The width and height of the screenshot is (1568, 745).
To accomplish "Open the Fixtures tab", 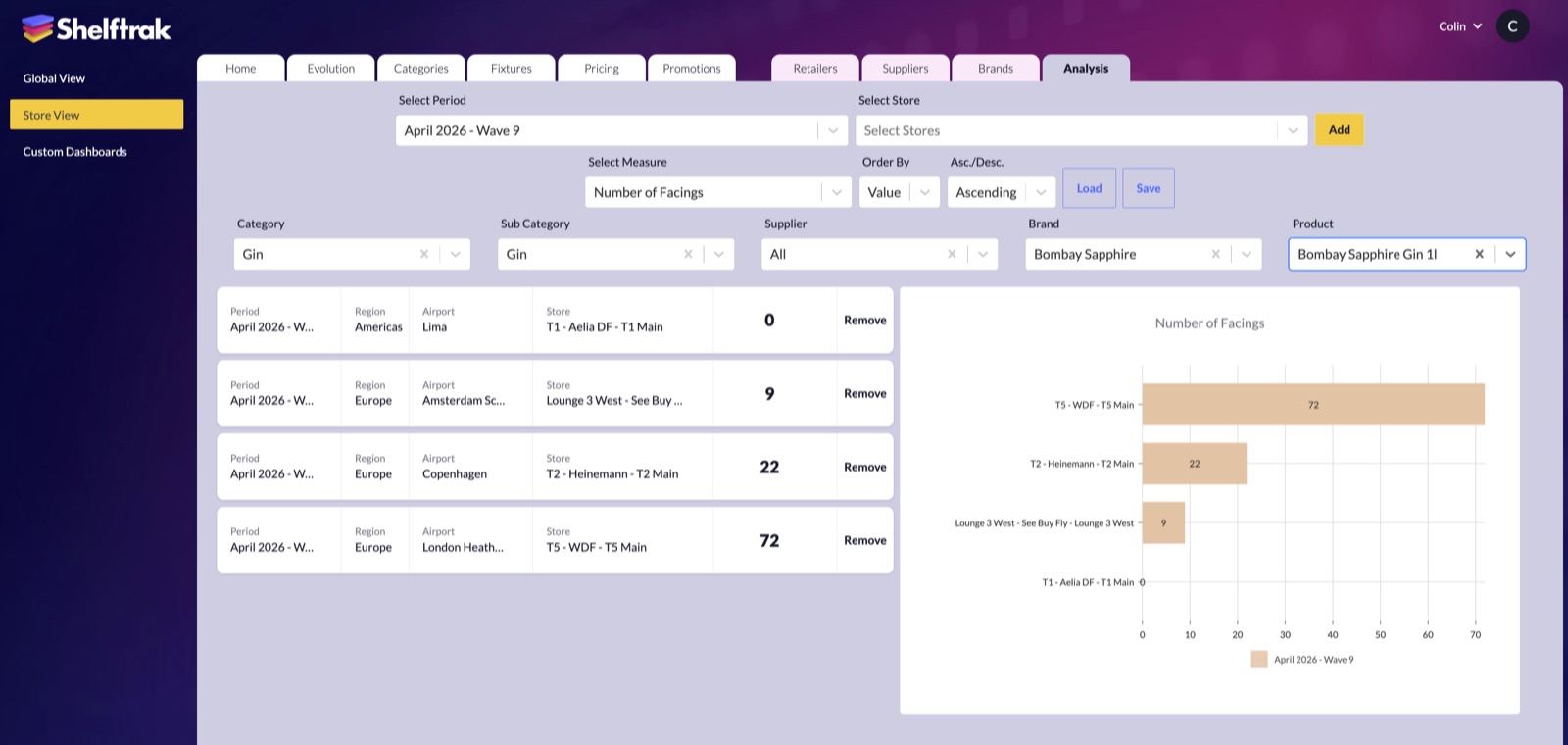I will pos(511,68).
